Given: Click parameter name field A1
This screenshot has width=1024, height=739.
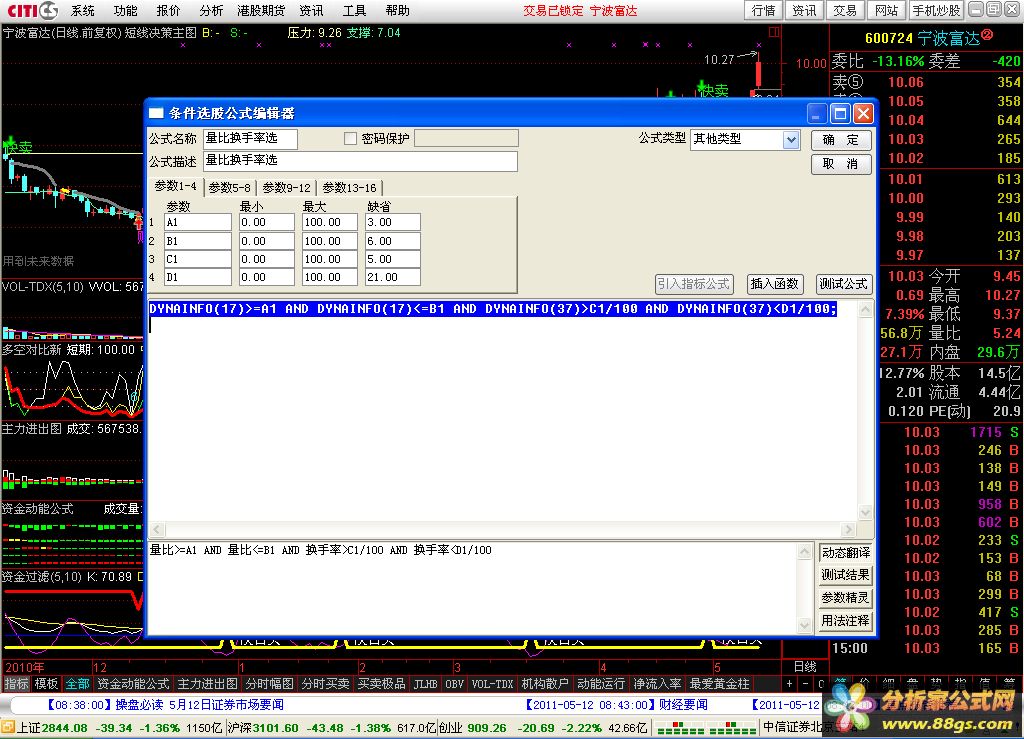Looking at the screenshot, I should [197, 223].
